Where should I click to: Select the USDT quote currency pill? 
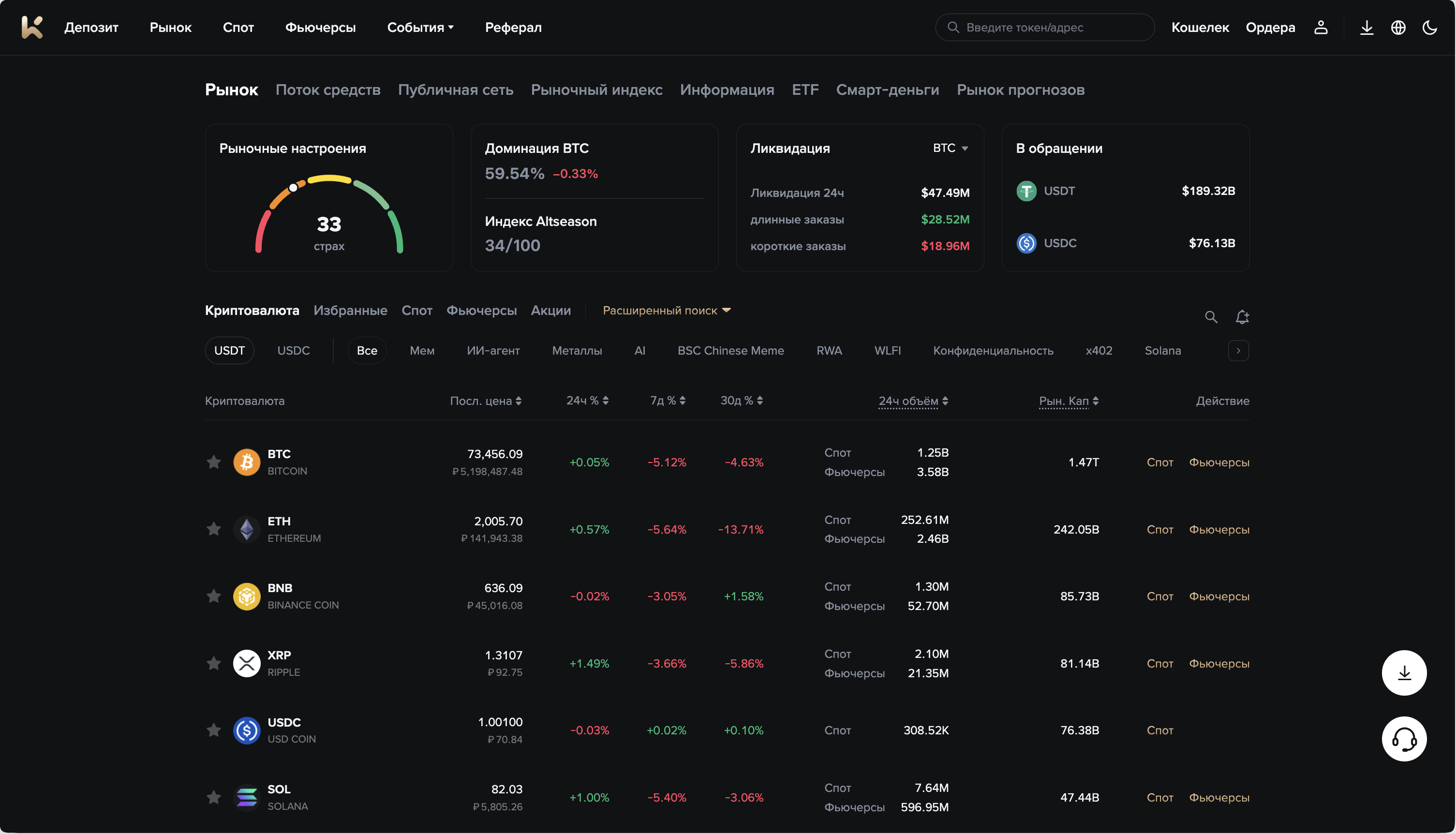pos(230,351)
